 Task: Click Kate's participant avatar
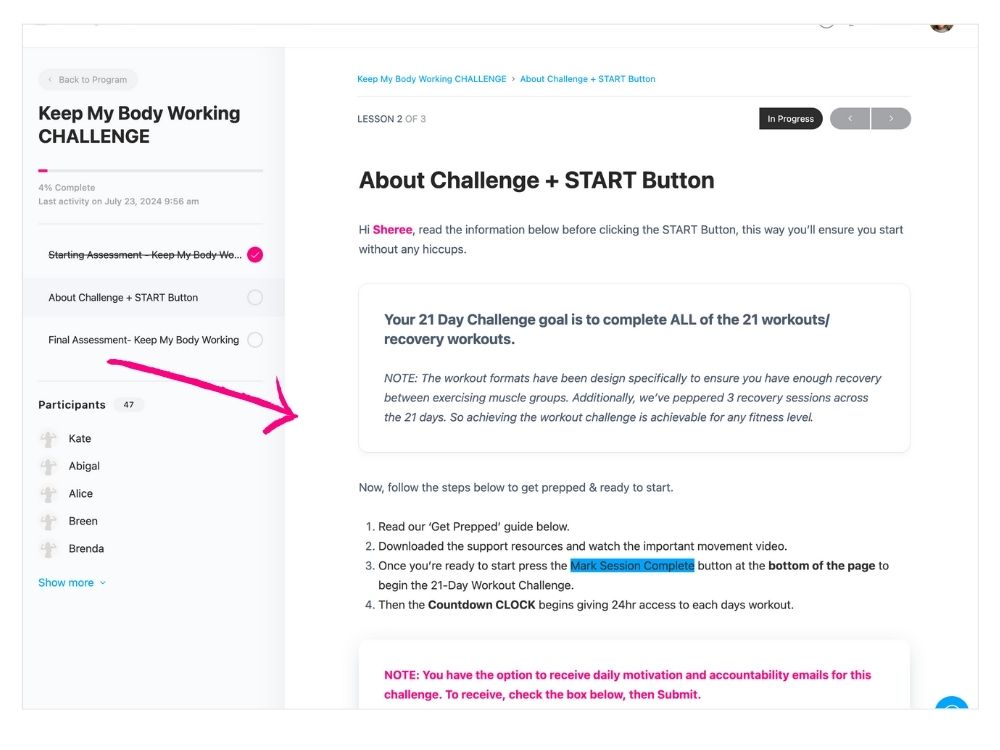point(48,439)
